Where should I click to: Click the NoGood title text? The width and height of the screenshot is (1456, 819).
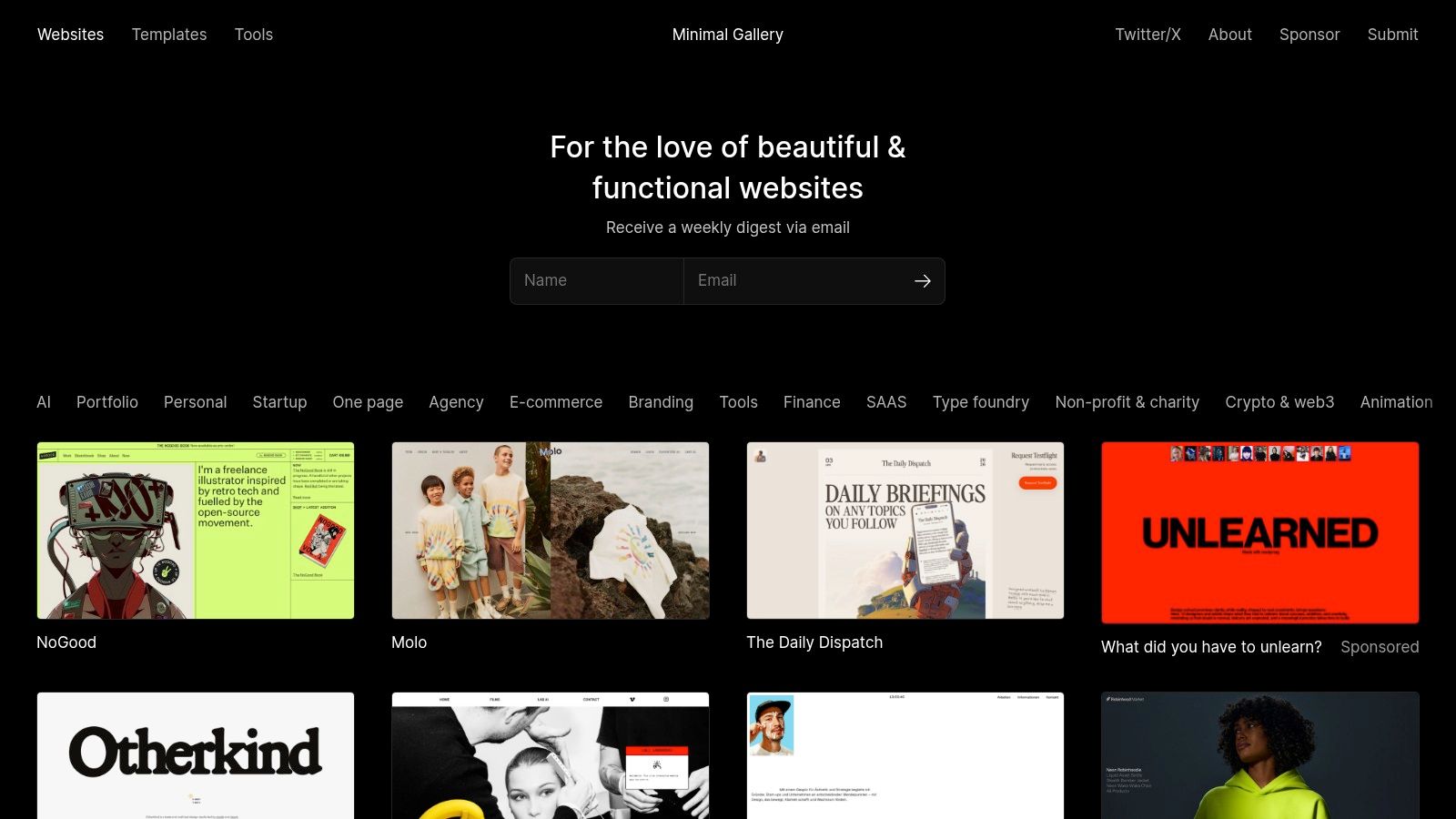coord(66,642)
